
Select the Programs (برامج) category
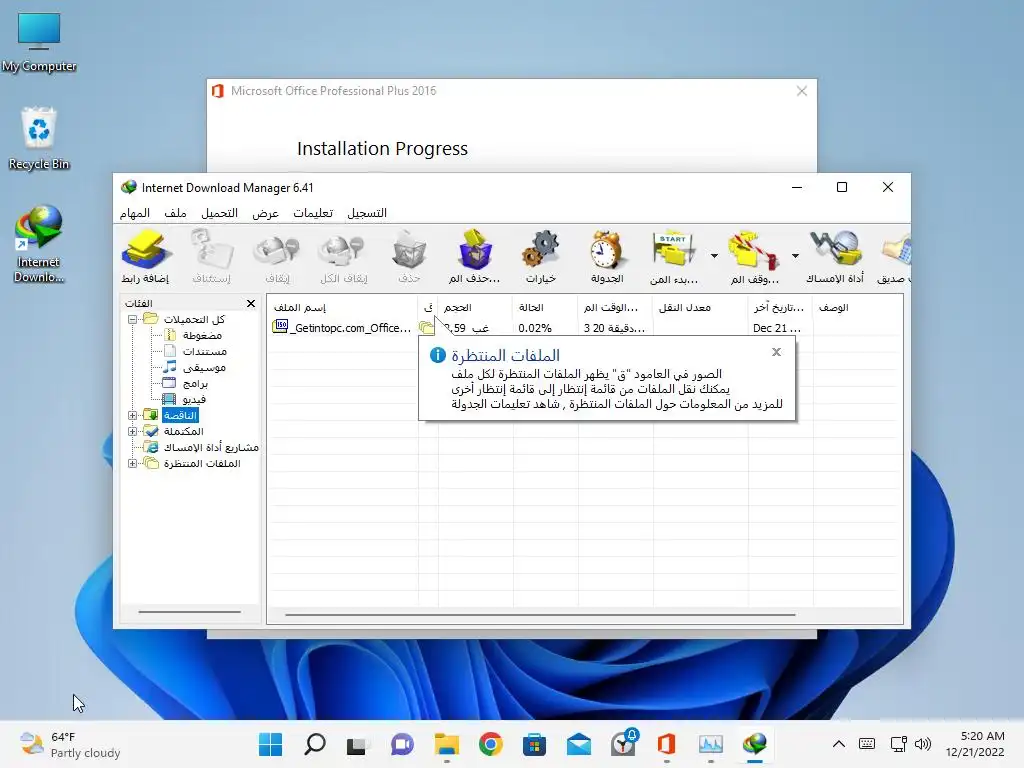(x=195, y=383)
